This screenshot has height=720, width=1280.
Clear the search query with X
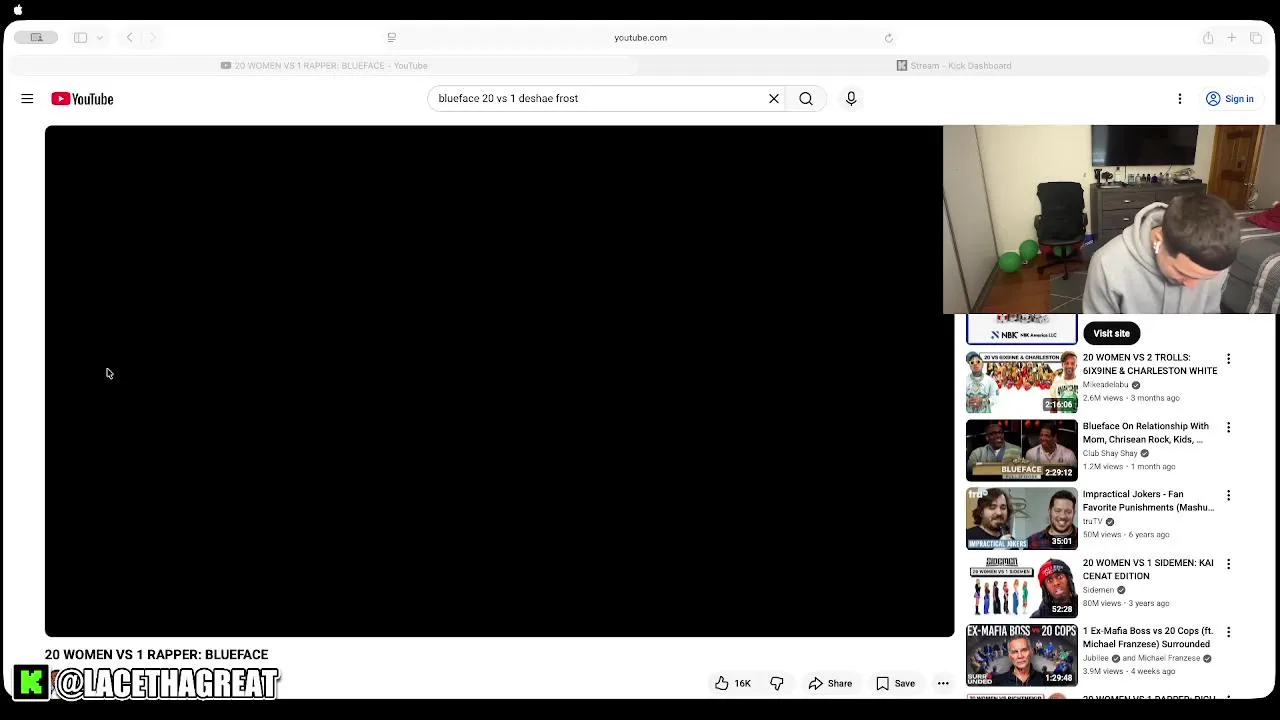click(773, 99)
